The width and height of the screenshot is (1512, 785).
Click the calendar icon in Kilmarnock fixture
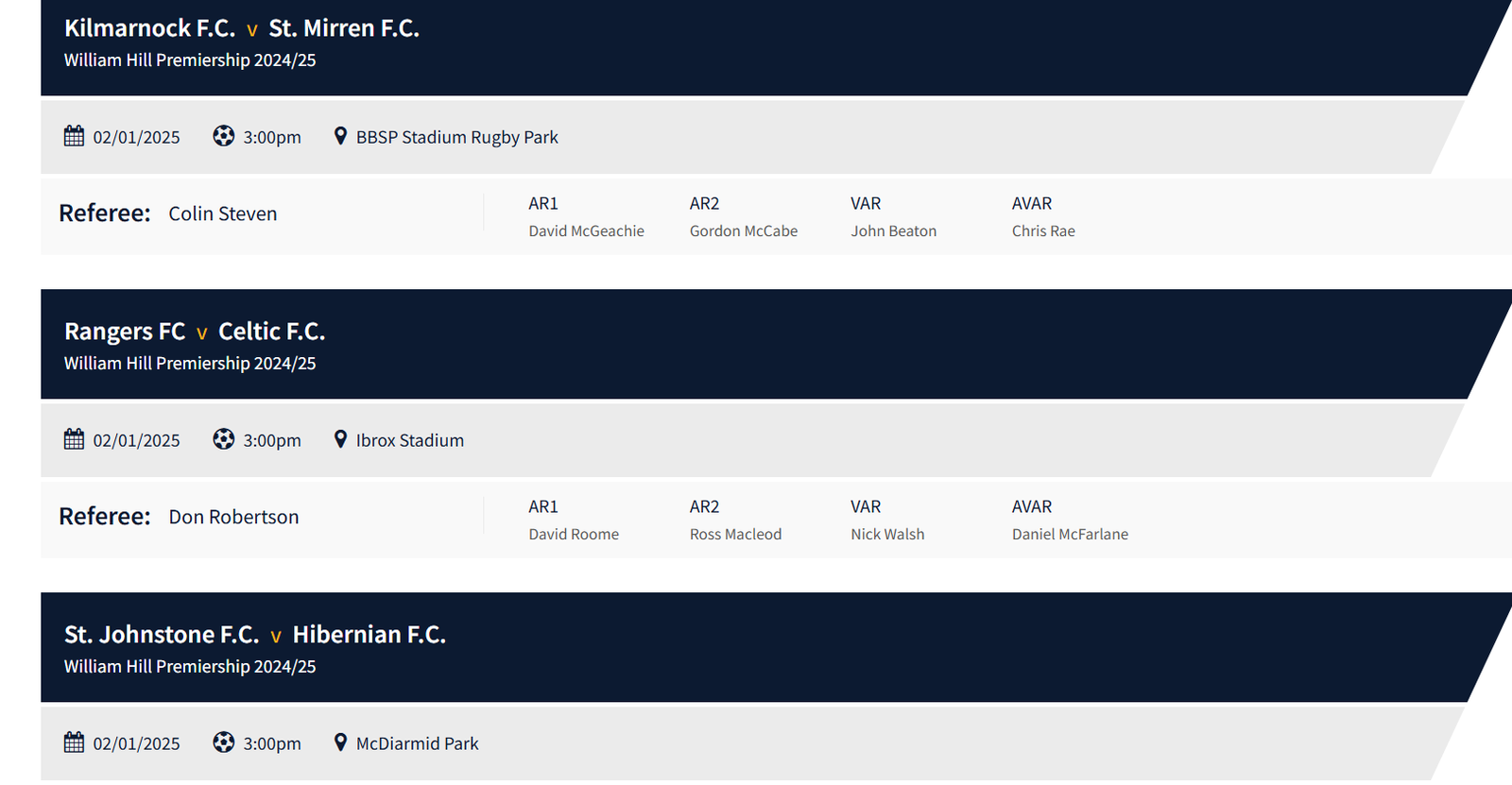click(74, 136)
